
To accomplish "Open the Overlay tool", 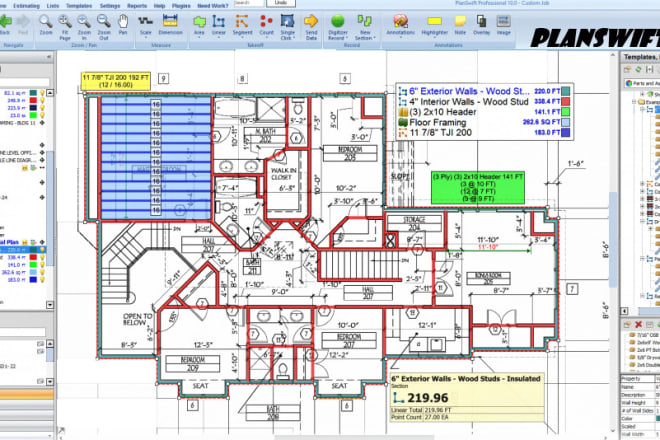I will click(x=482, y=25).
